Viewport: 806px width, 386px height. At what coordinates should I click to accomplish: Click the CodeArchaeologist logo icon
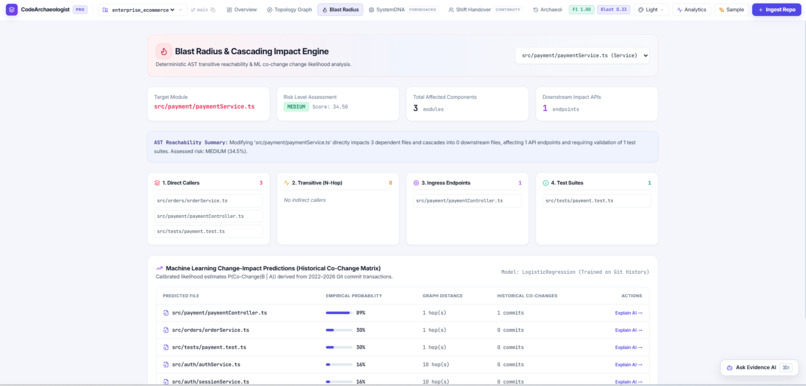(x=11, y=9)
